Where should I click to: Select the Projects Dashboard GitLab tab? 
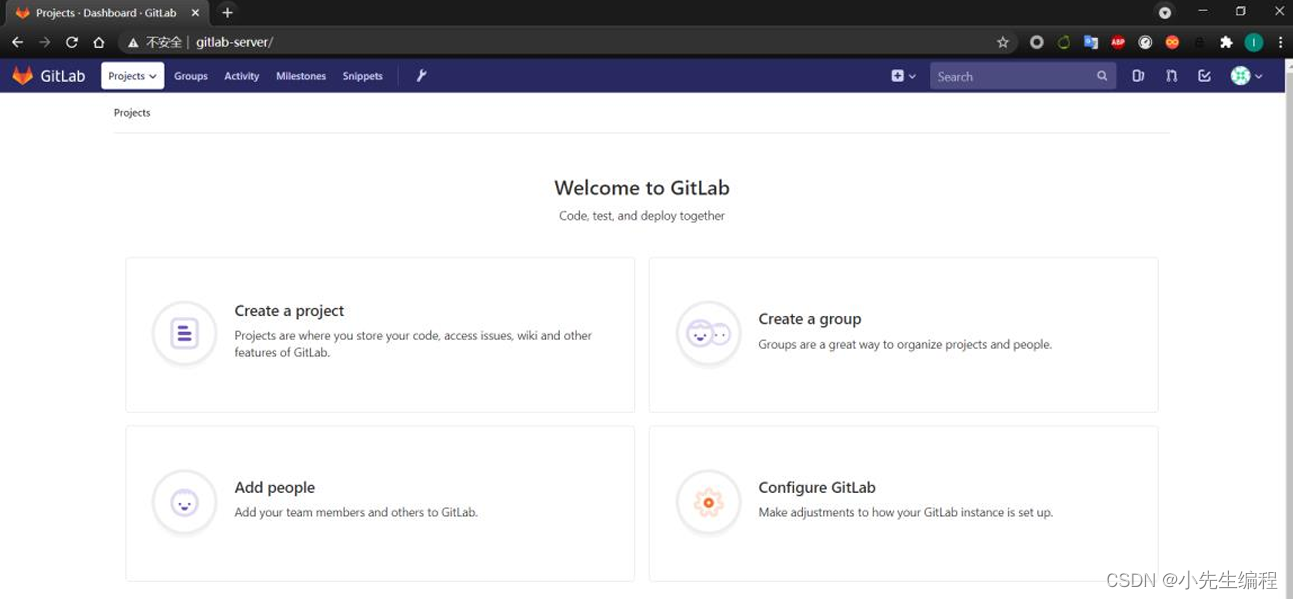[x=106, y=13]
